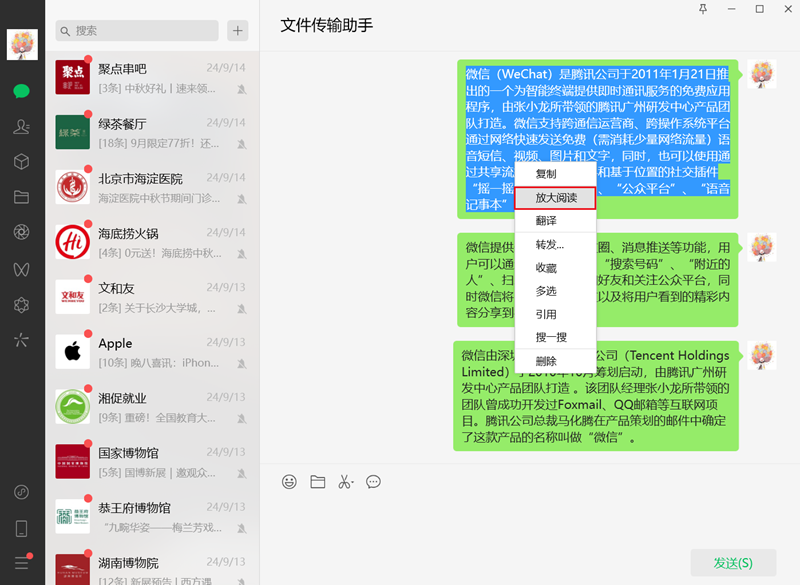Choose 放大阅读 from the context menu
Image resolution: width=800 pixels, height=585 pixels.
(555, 198)
